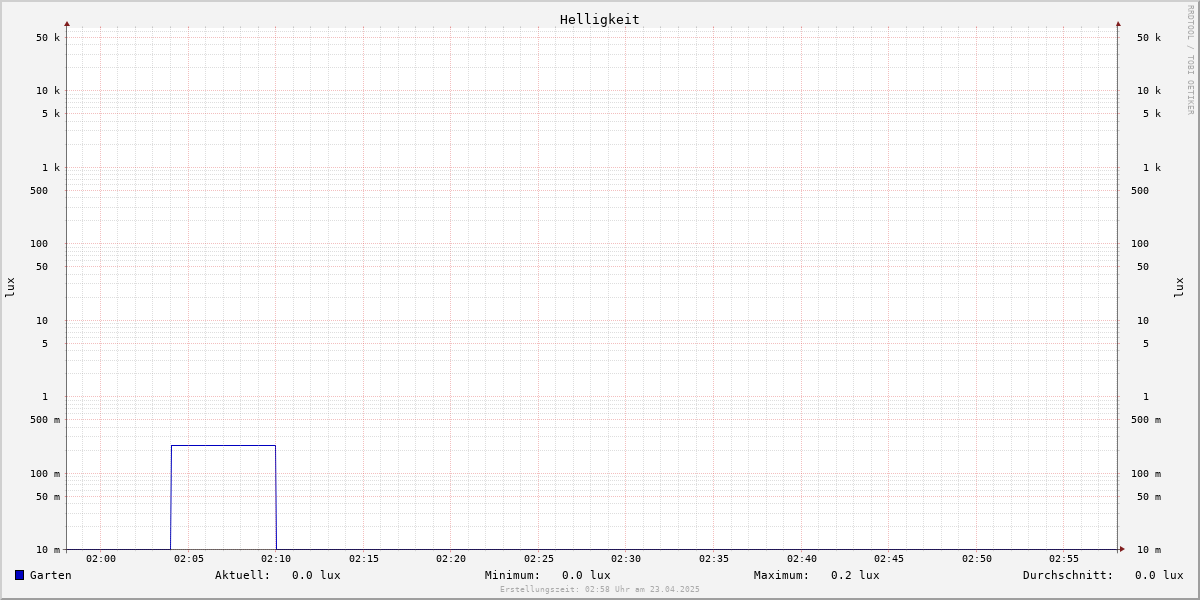This screenshot has height=600, width=1200.
Task: Click the 500 m label on left axis
Action: [x=45, y=420]
